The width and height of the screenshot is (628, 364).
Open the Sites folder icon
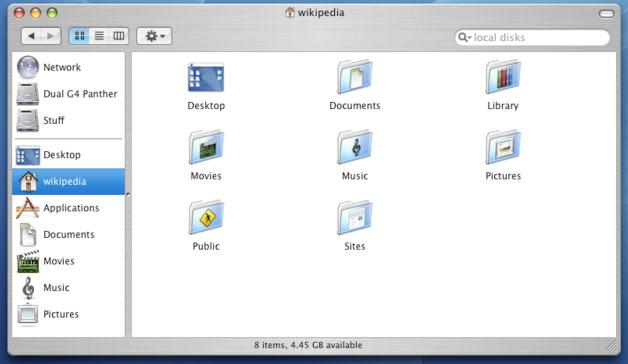pos(354,217)
